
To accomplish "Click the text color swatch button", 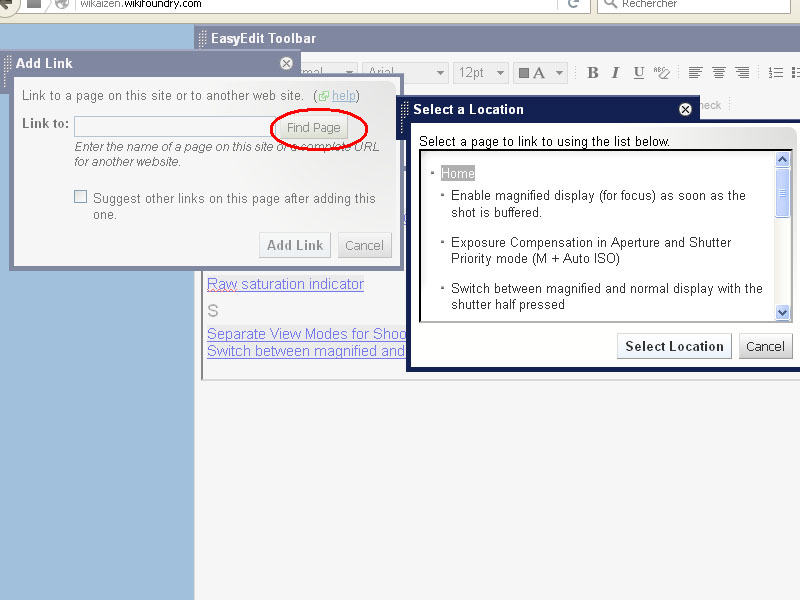I will click(532, 73).
